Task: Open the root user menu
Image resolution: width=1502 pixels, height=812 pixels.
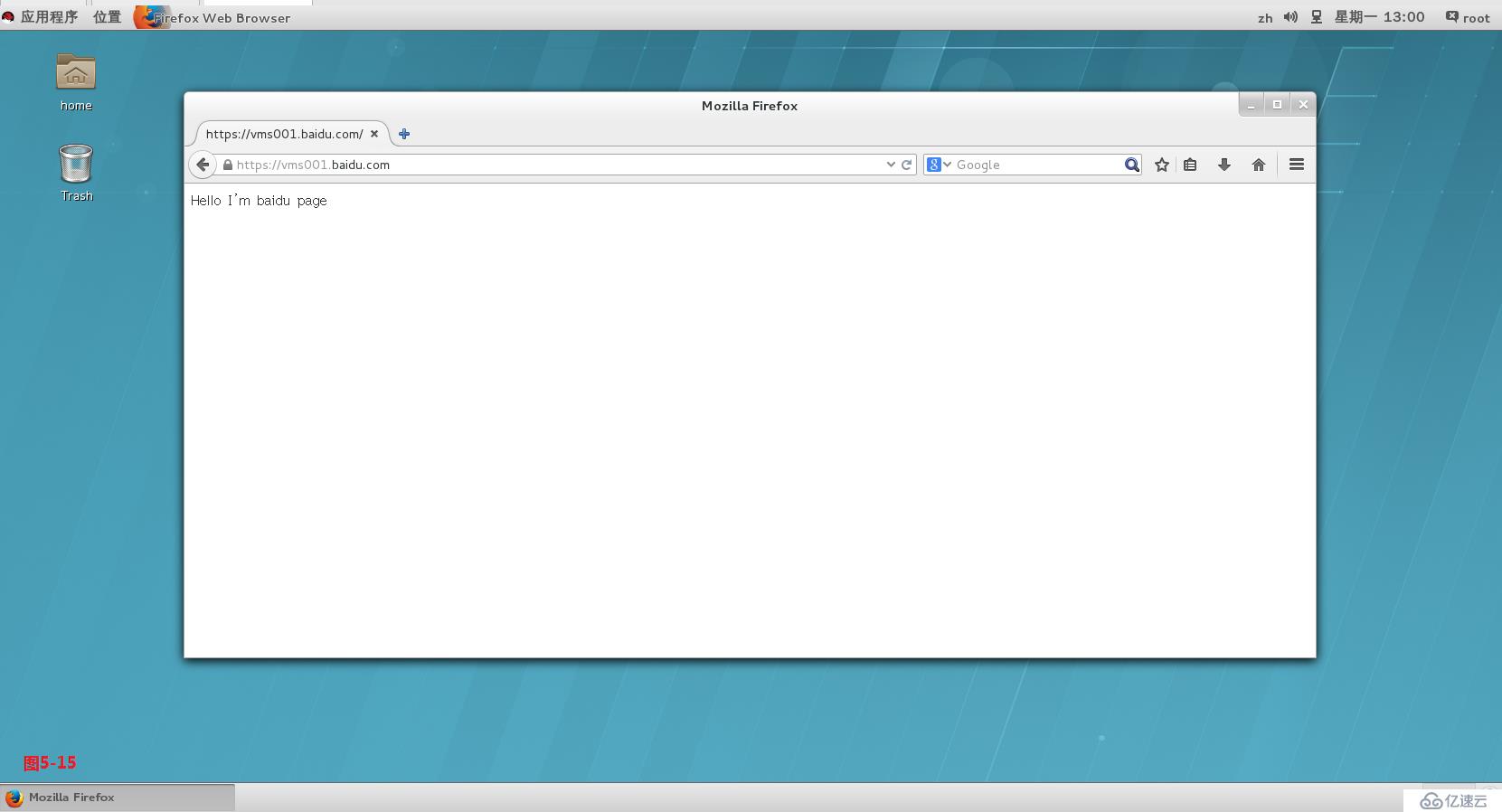Action: tap(1468, 17)
